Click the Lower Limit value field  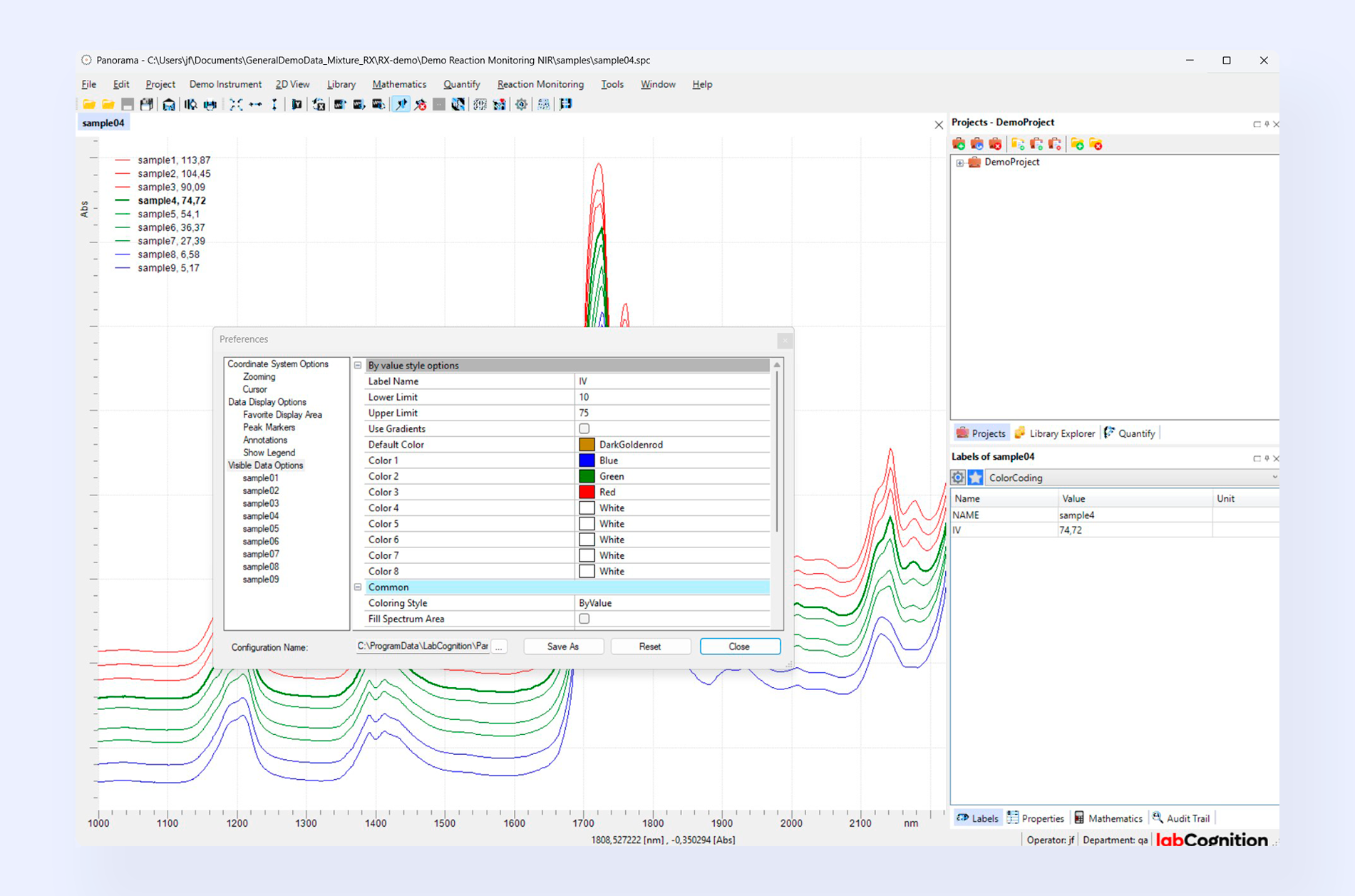pos(672,397)
